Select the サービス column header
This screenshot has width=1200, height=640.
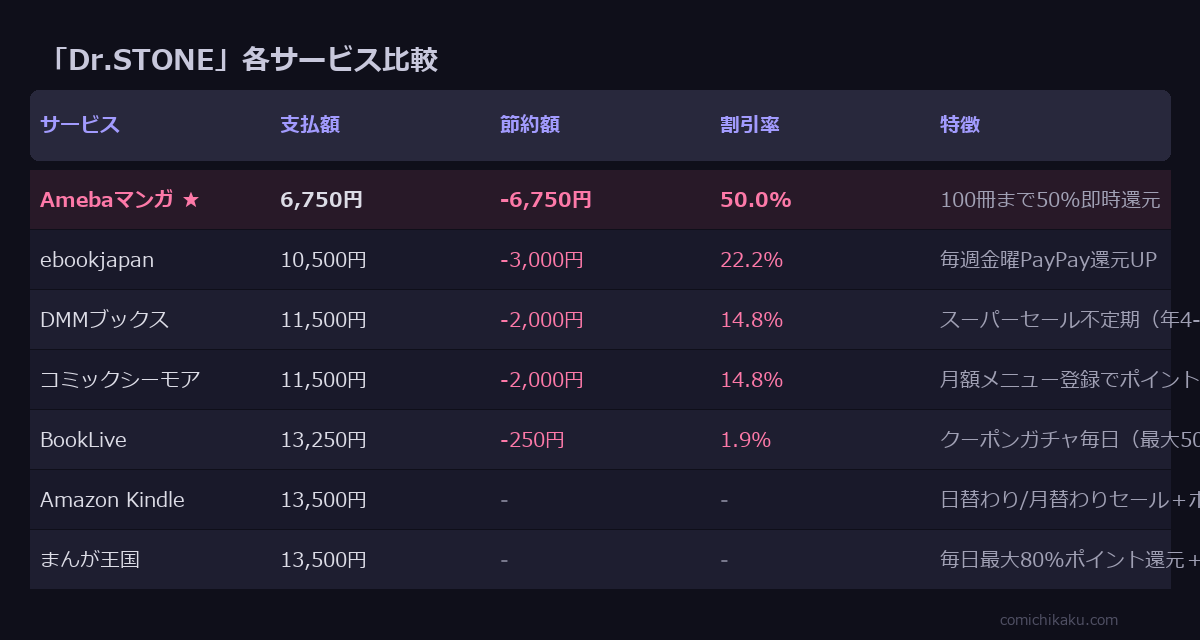(x=80, y=125)
